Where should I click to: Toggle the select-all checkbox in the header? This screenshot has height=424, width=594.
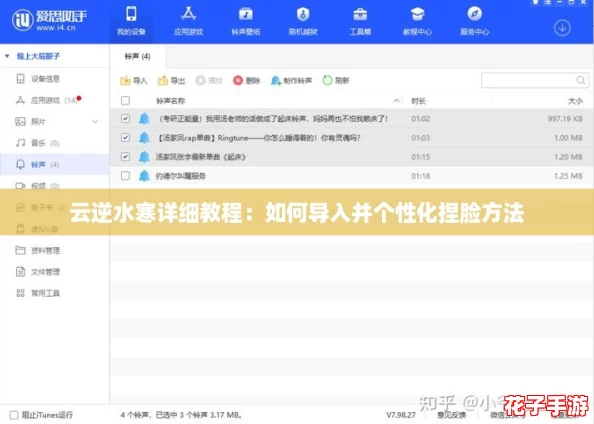coord(125,100)
